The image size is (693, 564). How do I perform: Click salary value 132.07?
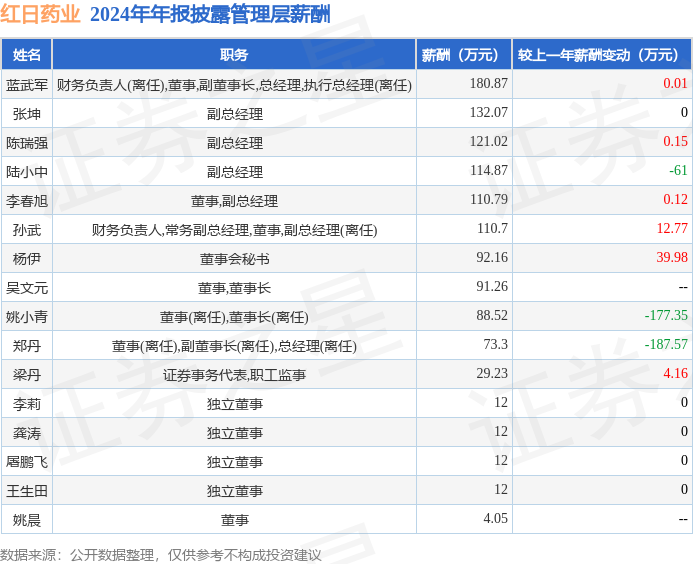pos(488,112)
